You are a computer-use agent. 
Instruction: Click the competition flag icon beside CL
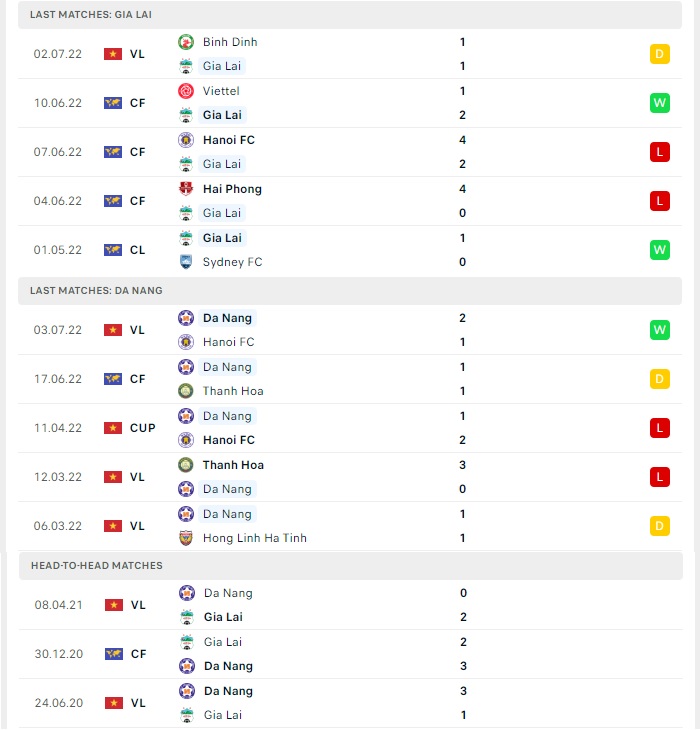pos(113,250)
